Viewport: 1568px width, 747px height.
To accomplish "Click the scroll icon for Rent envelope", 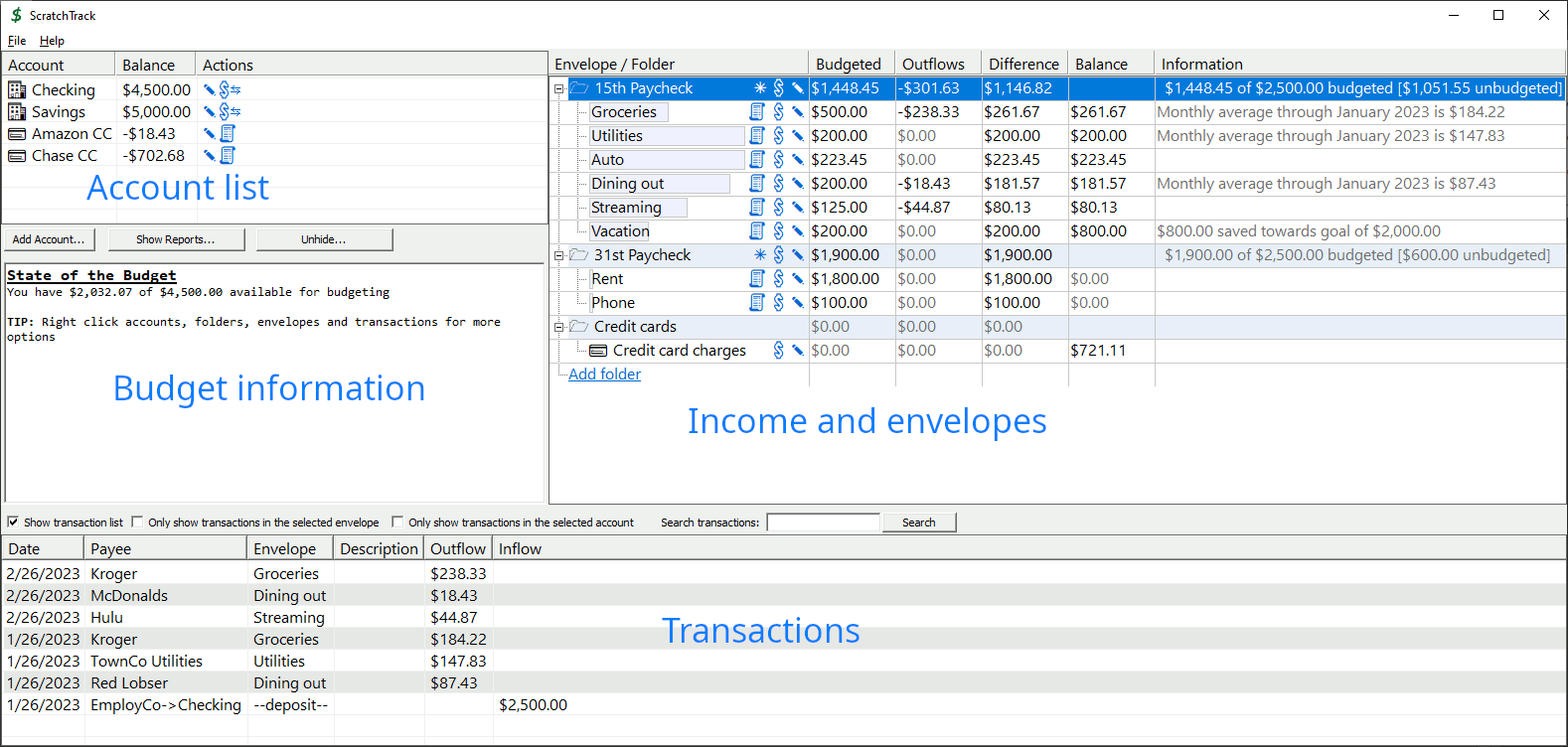I will pos(757,279).
